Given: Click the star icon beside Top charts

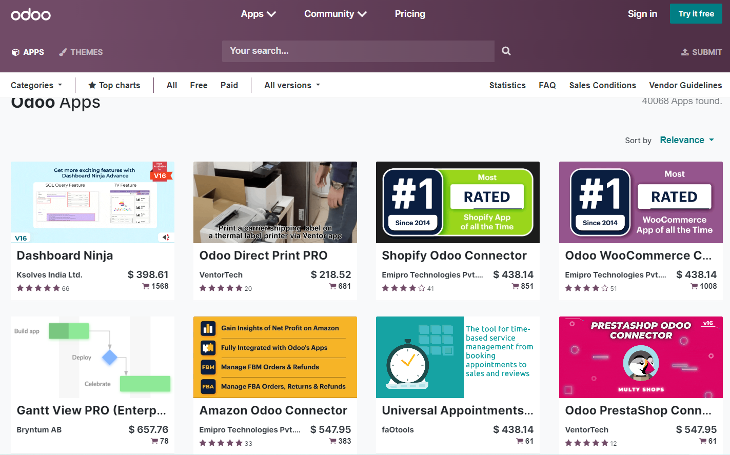Looking at the screenshot, I should [92, 85].
